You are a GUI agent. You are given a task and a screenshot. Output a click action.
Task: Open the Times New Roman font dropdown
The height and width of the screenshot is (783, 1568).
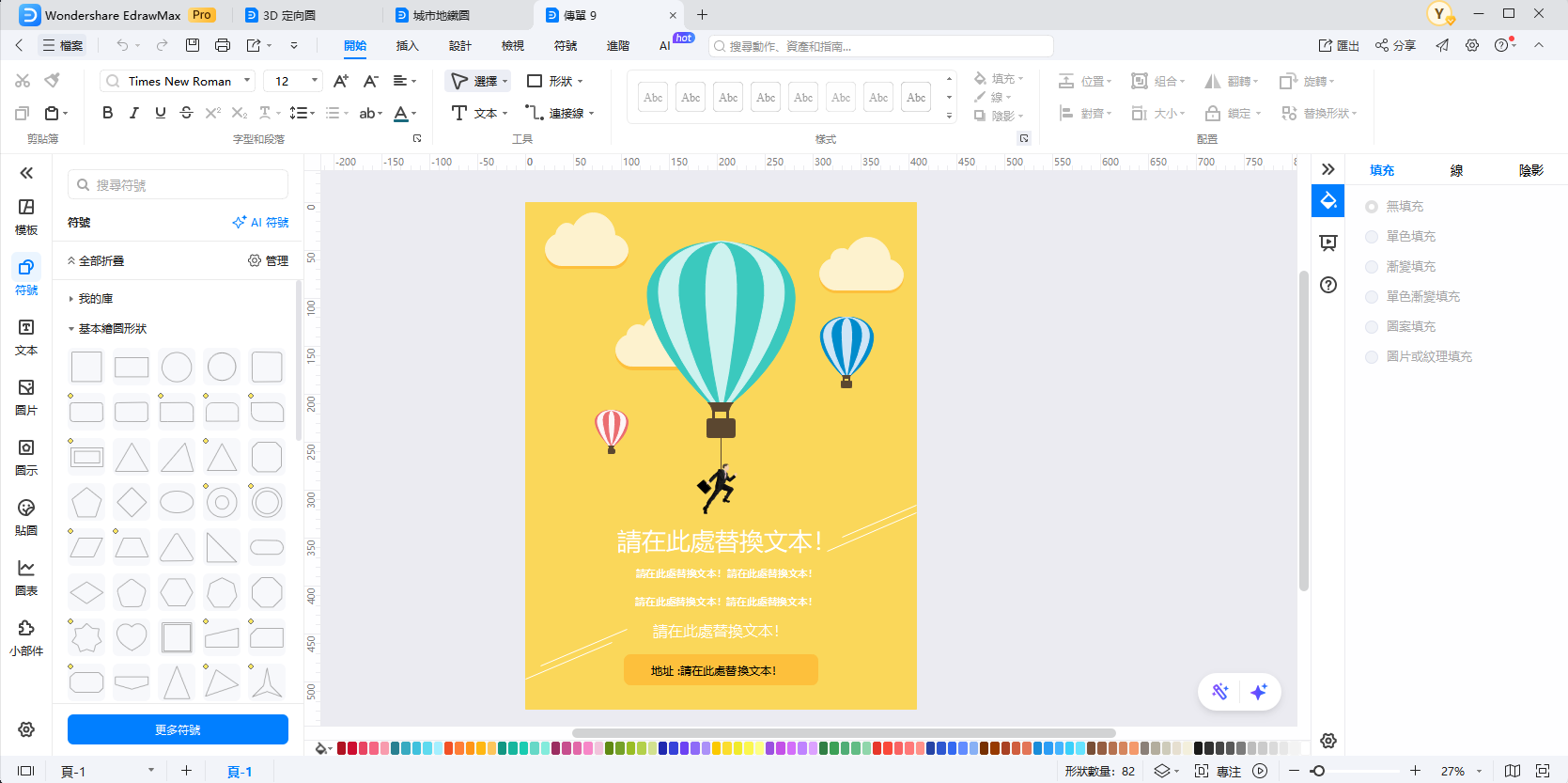pos(178,81)
